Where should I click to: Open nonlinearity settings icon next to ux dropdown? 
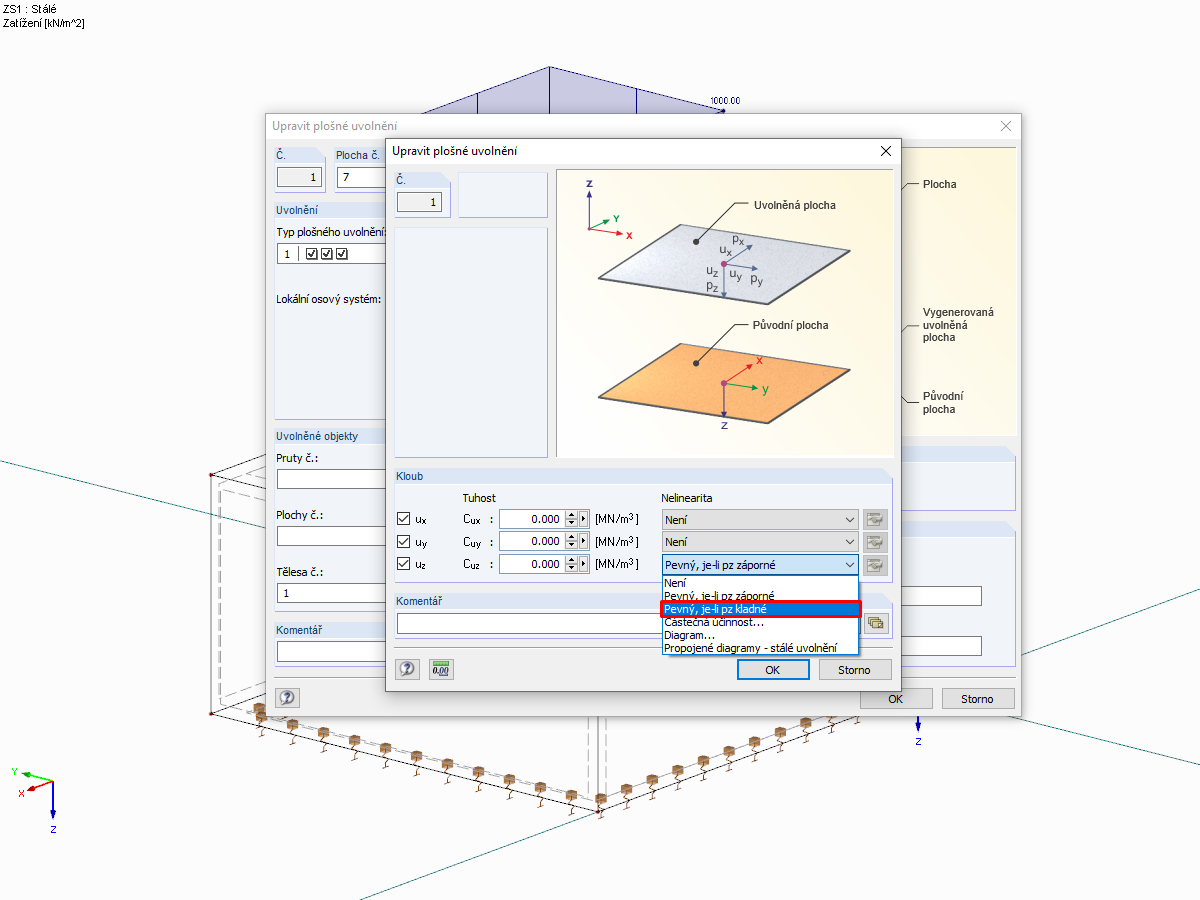click(875, 519)
